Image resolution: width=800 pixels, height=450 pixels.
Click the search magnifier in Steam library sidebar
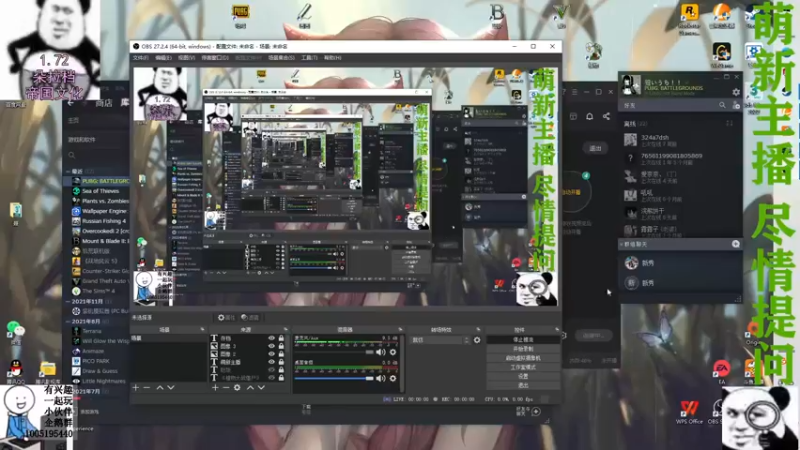[72, 155]
